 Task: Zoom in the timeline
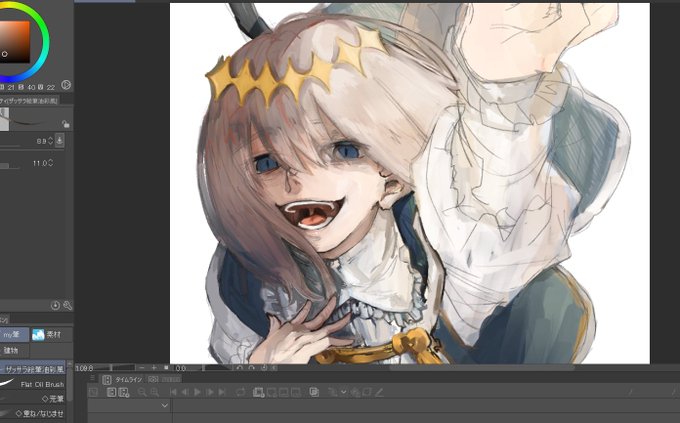click(x=154, y=393)
